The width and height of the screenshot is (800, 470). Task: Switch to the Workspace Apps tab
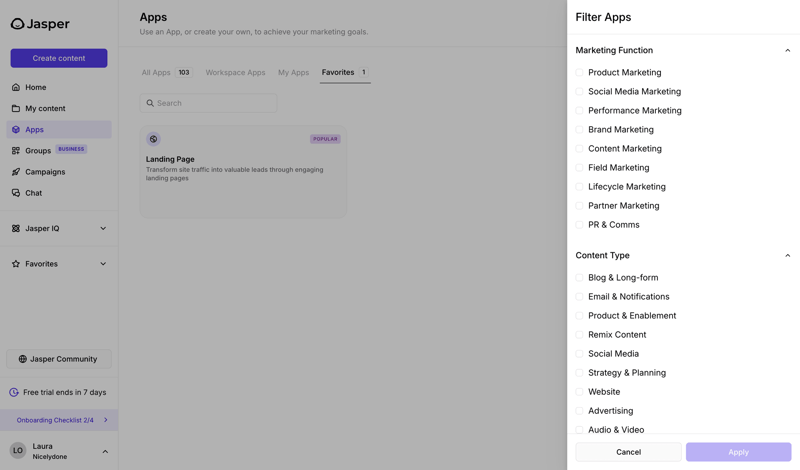pyautogui.click(x=235, y=72)
